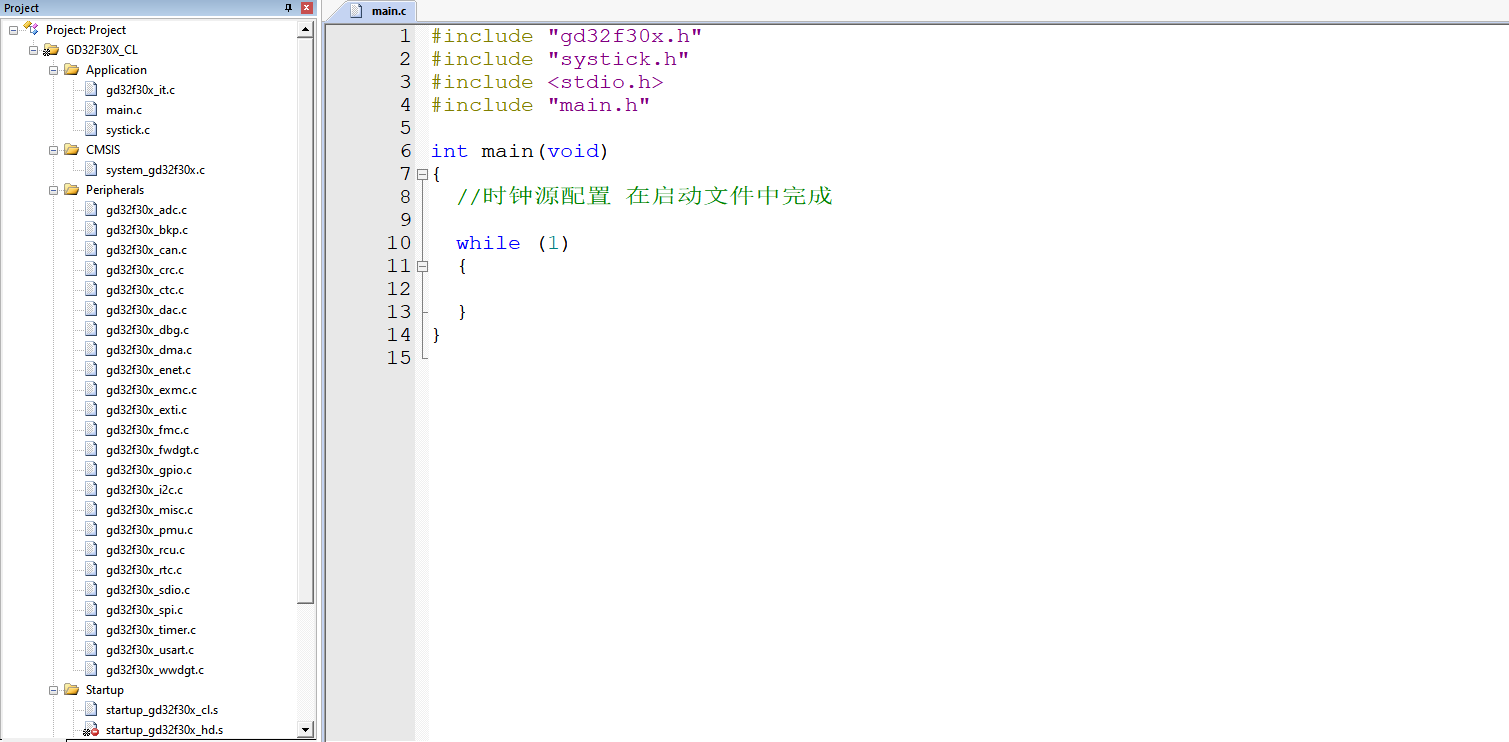Click the file icon of gd32f30x_dbg.c

tap(91, 330)
